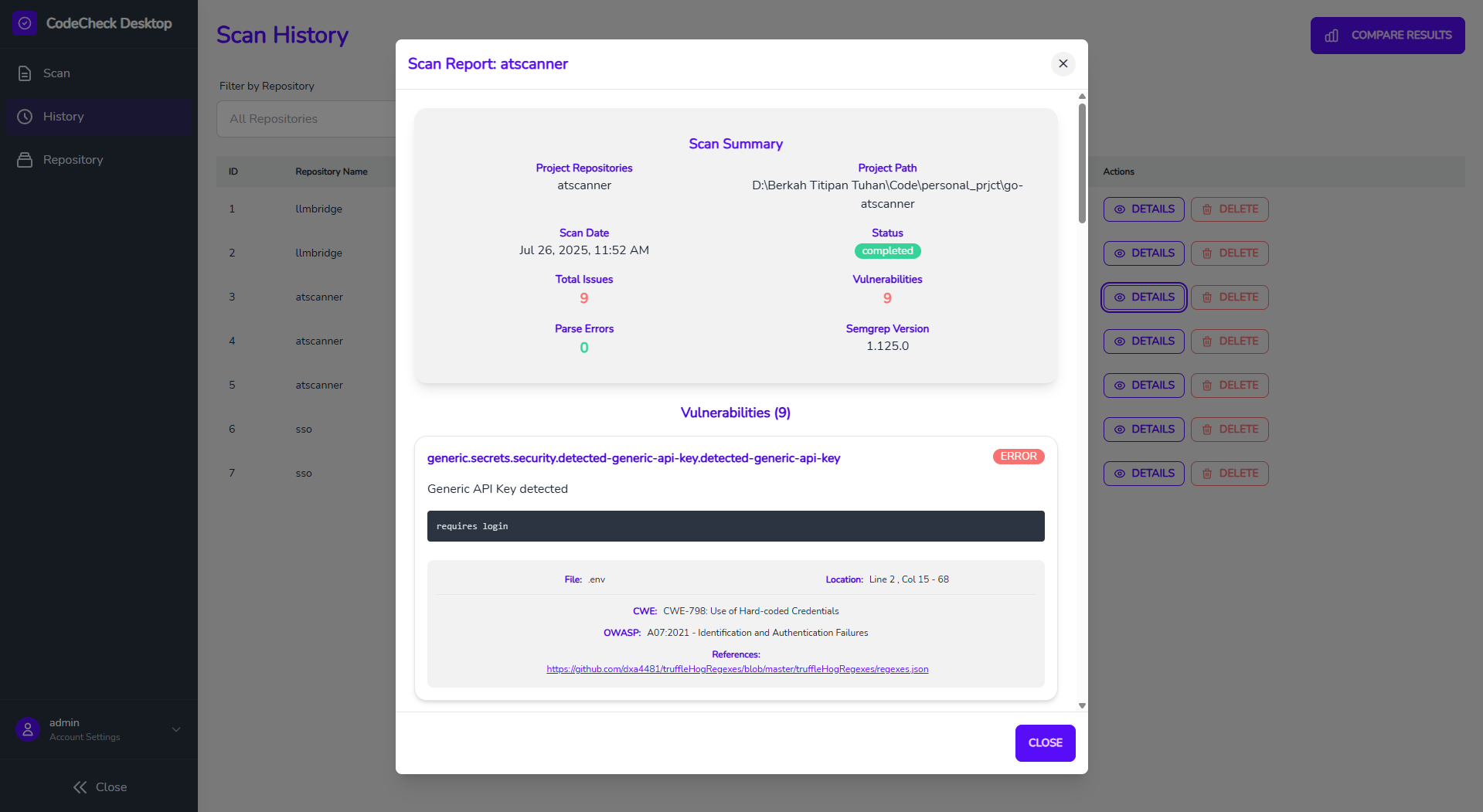The height and width of the screenshot is (812, 1483).
Task: Click the Semgrep Version value 1.125.0
Action: 887,346
